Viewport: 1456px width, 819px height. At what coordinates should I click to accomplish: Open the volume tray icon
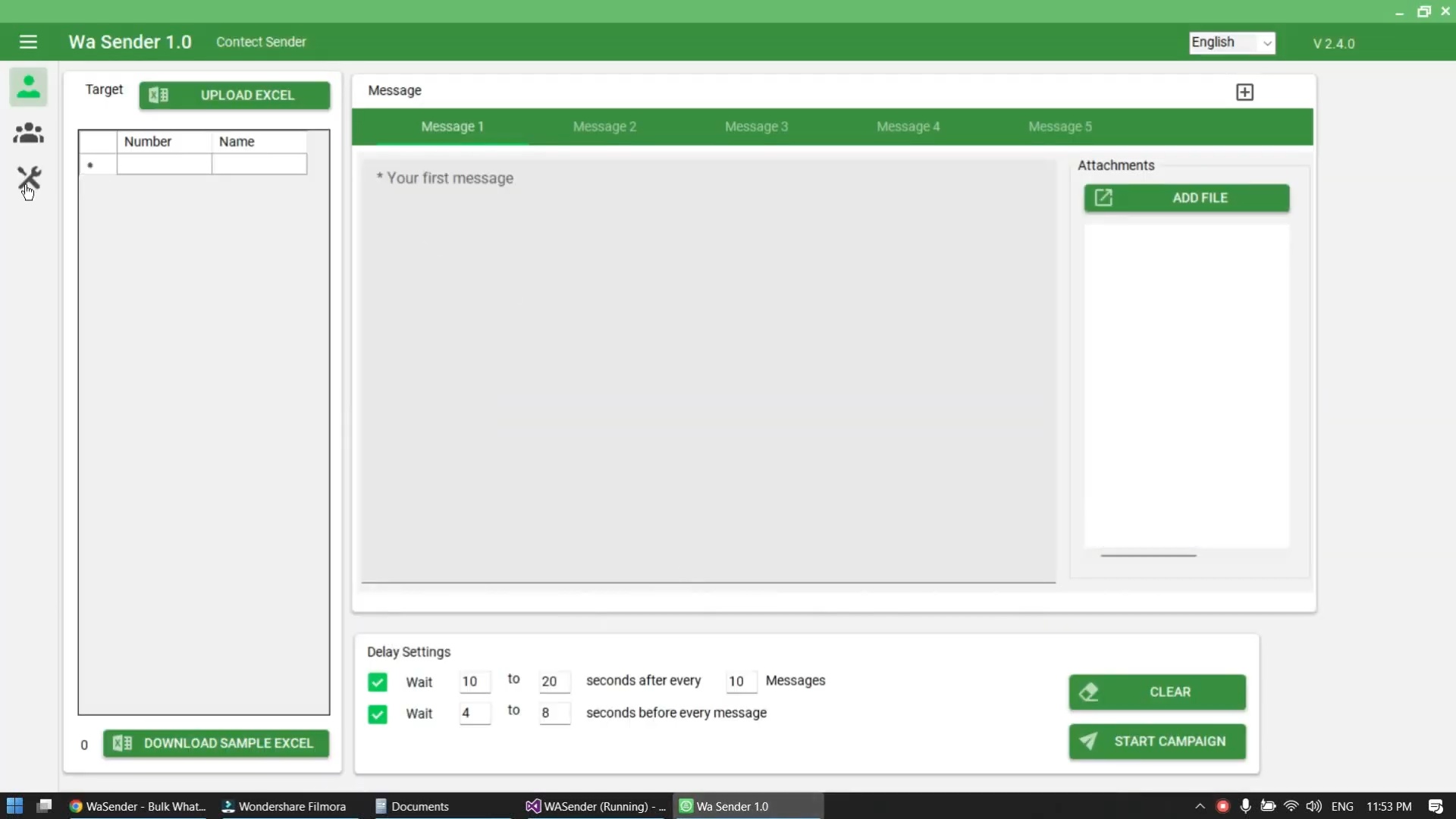1313,806
